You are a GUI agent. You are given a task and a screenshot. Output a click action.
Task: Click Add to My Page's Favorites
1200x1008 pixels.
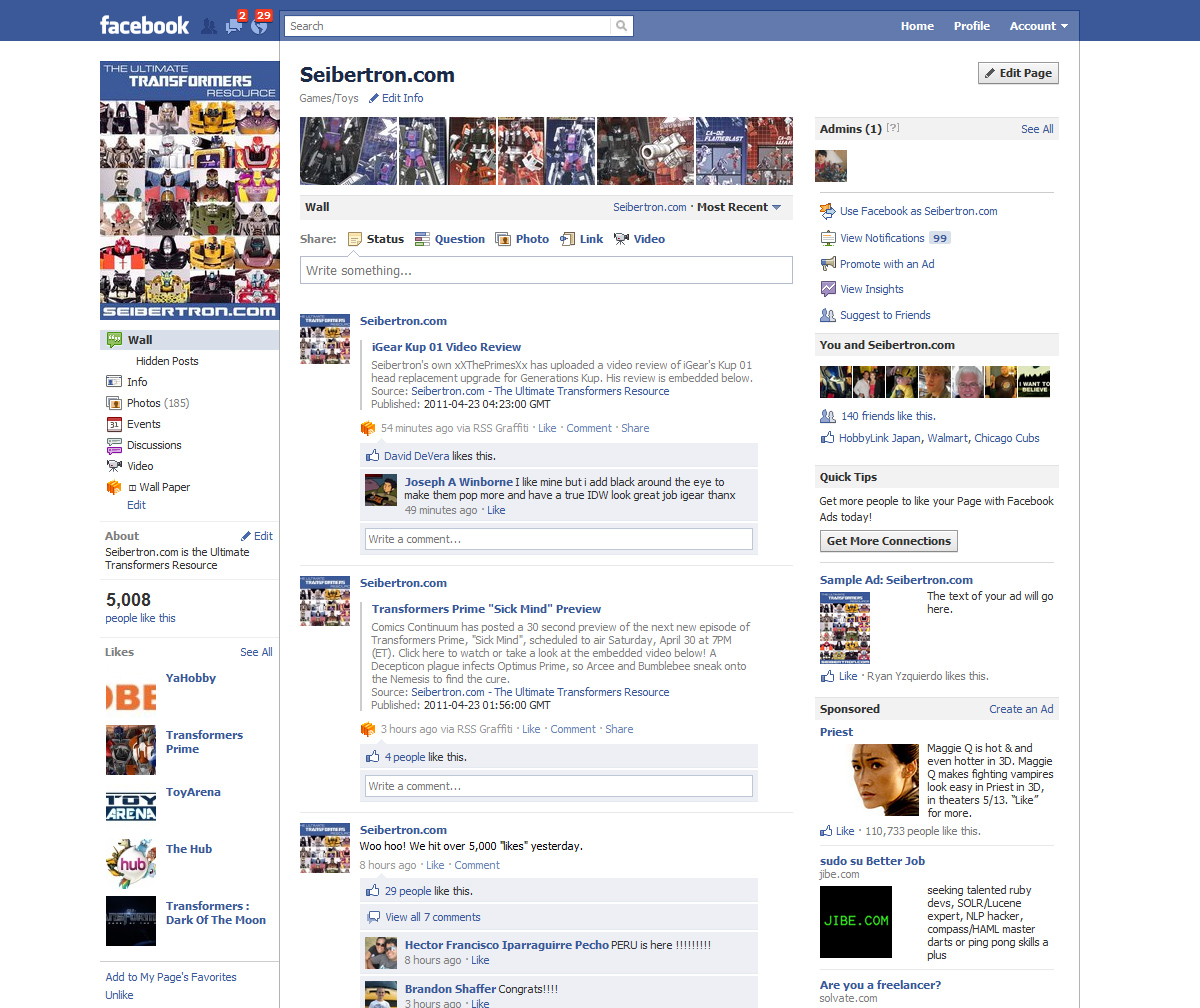coord(171,977)
